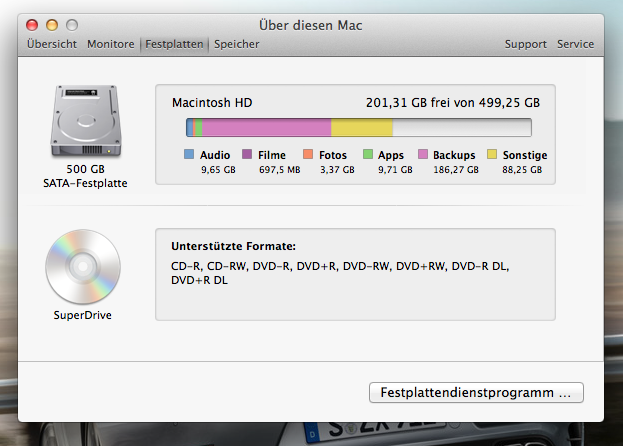Screen dimensions: 623x446
Task: Click the pink Backups segment of storage bar
Action: (x=267, y=127)
